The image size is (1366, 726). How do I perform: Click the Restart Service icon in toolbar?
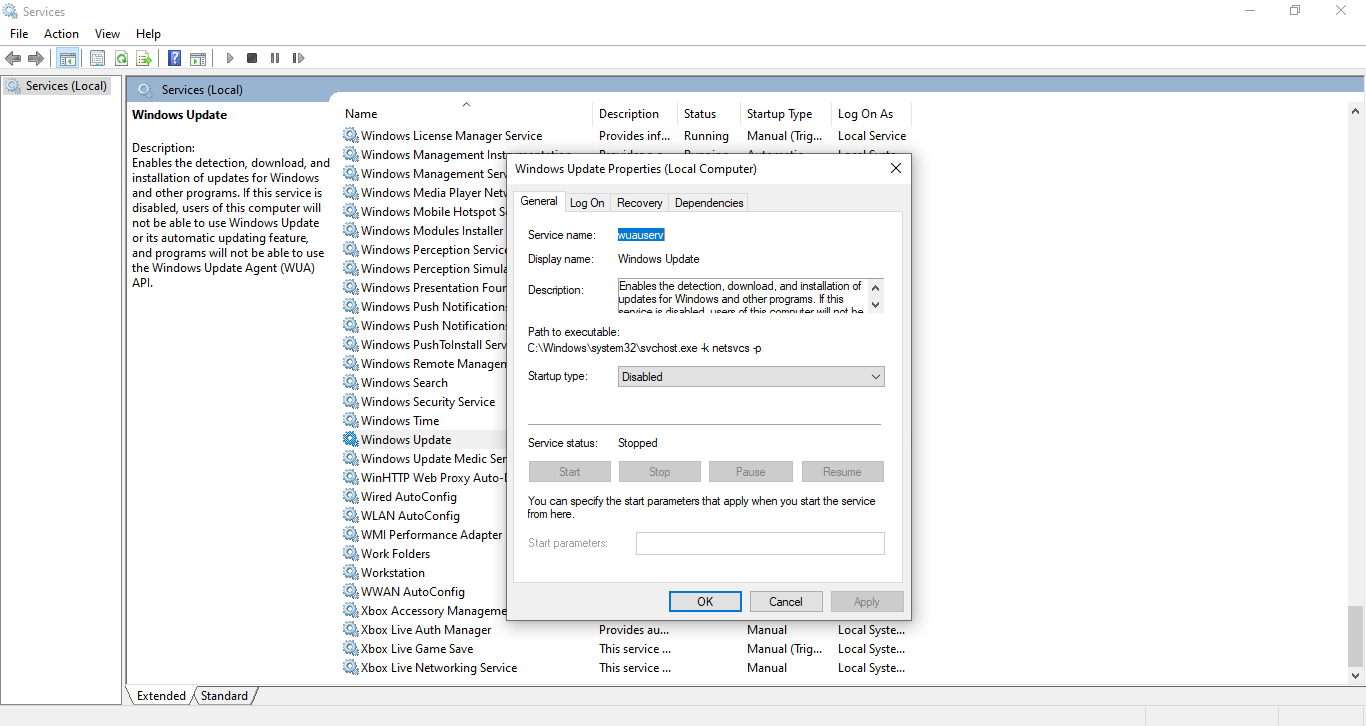[298, 58]
